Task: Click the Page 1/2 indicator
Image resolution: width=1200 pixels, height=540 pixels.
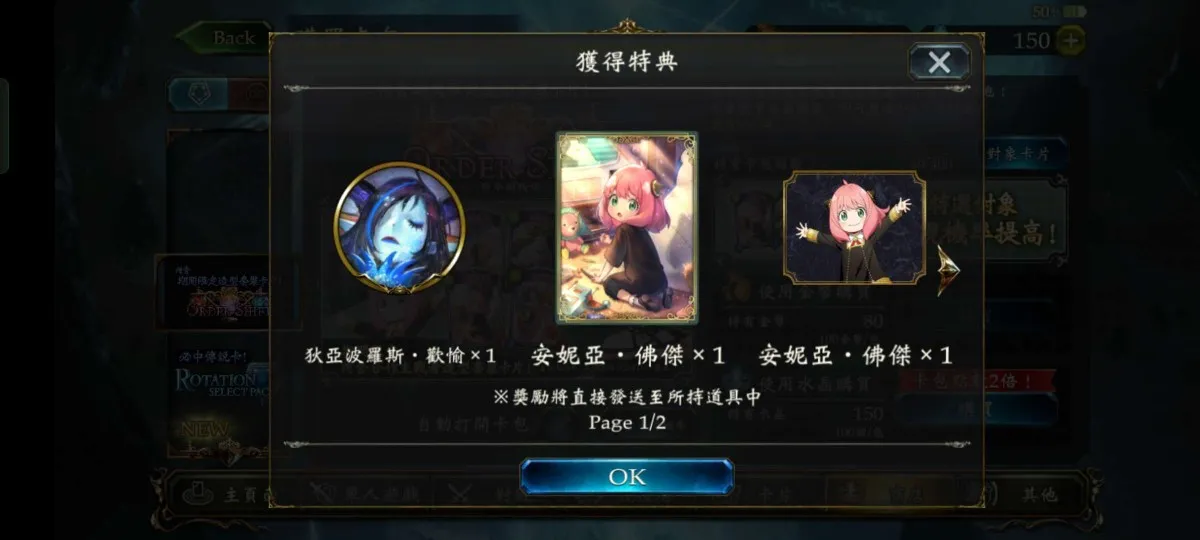Action: pos(627,423)
